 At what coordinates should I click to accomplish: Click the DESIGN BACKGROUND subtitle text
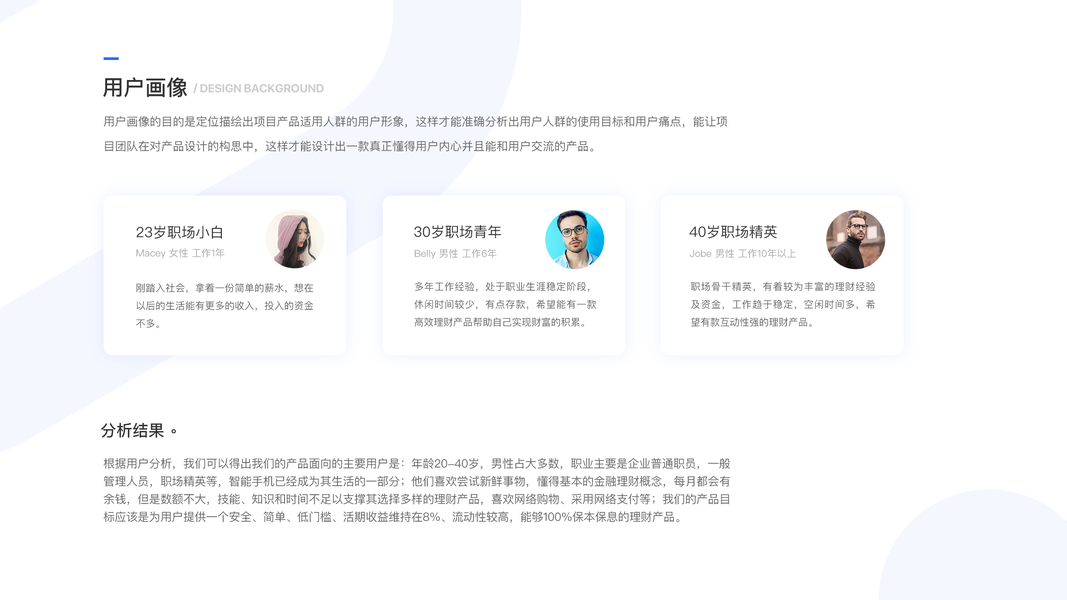pyautogui.click(x=261, y=88)
